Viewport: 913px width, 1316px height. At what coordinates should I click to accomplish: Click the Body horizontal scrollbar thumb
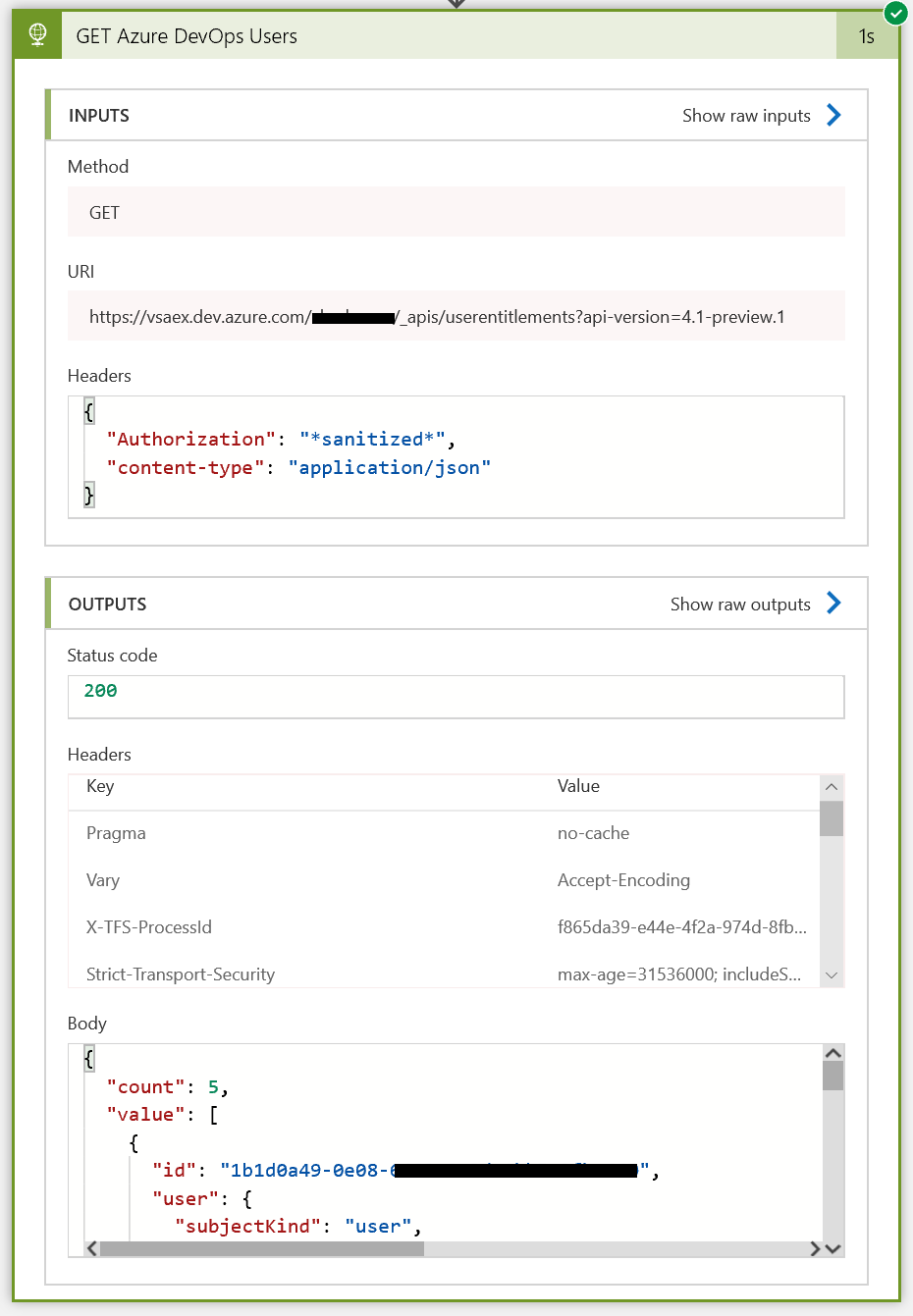(x=262, y=1248)
